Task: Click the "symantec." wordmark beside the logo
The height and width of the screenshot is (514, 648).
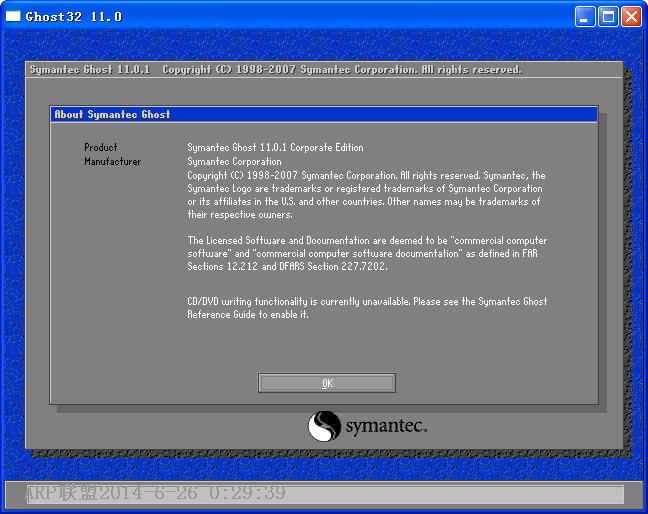Action: [x=386, y=428]
